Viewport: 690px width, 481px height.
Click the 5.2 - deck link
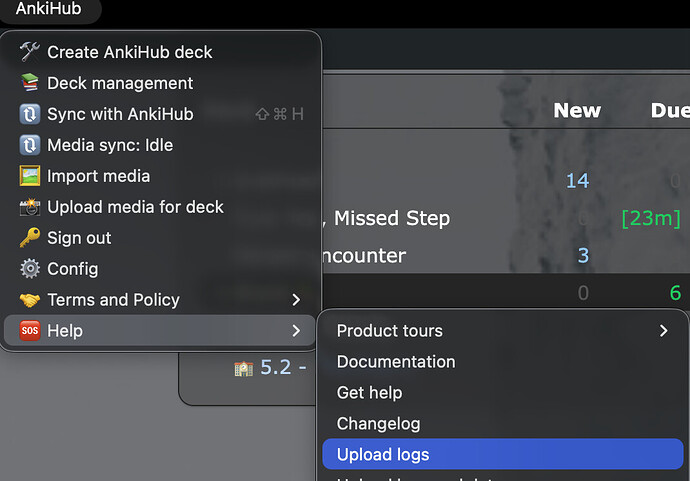283,367
